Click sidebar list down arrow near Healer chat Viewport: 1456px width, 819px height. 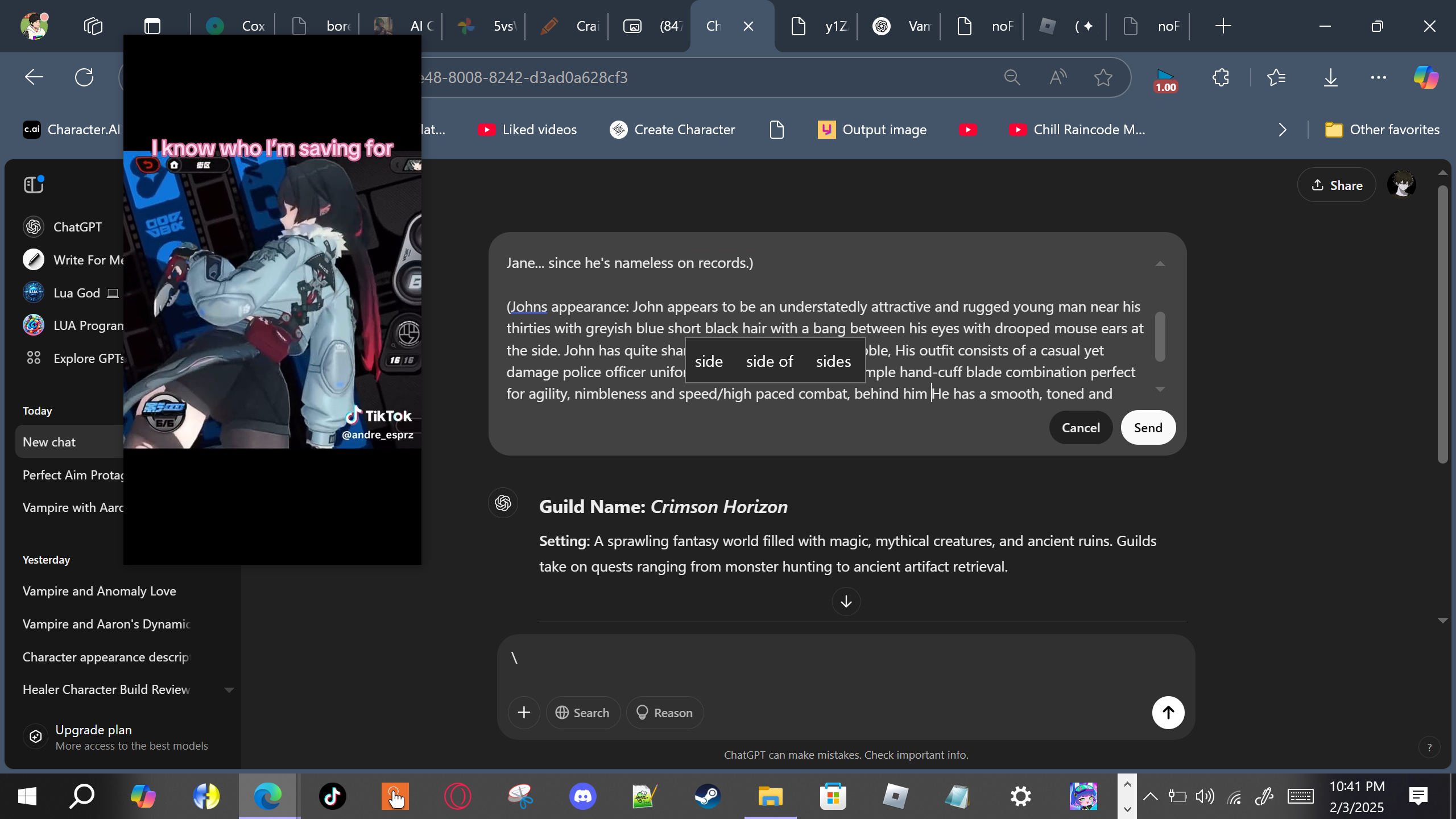[x=229, y=690]
